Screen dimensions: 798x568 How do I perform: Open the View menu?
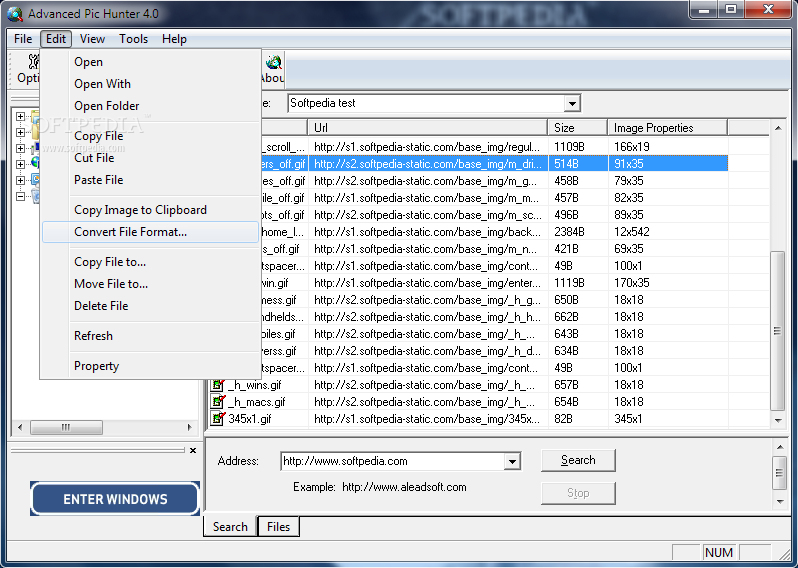tap(92, 39)
